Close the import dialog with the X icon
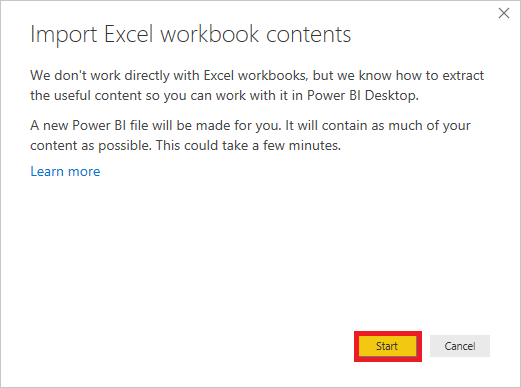Viewport: 521px width, 388px height. (504, 13)
